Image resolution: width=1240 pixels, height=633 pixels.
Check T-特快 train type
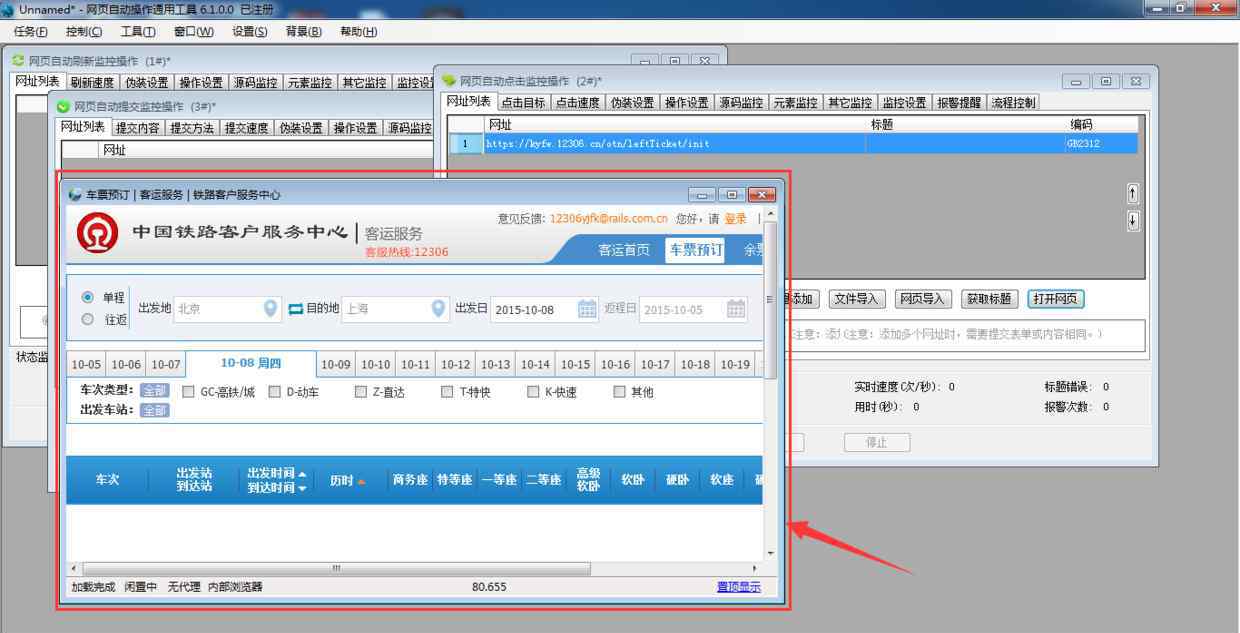click(447, 392)
